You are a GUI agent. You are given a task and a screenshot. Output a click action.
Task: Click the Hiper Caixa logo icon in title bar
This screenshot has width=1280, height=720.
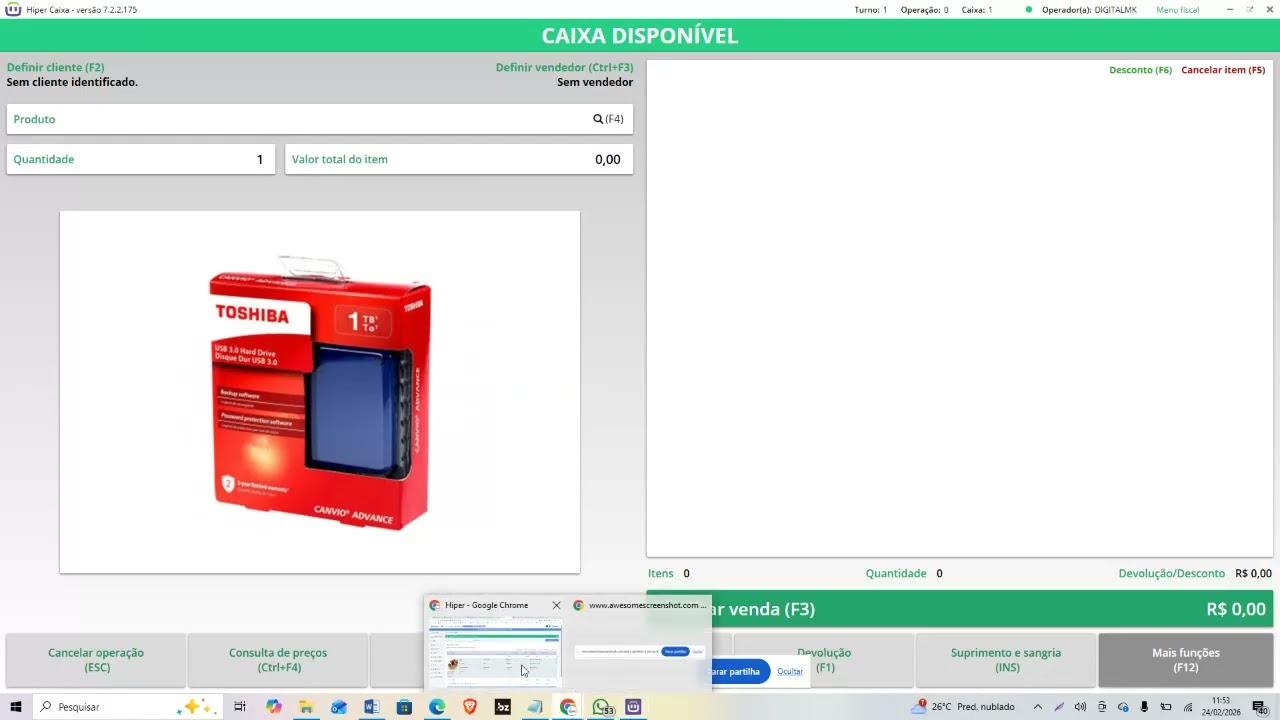pyautogui.click(x=13, y=9)
